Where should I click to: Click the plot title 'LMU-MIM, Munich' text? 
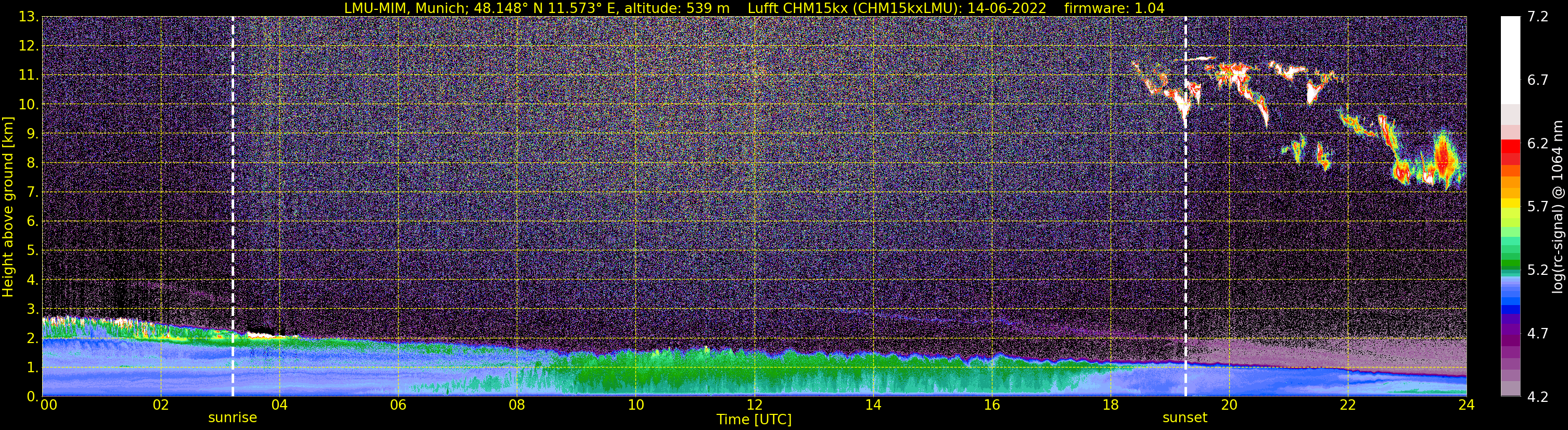pos(406,8)
